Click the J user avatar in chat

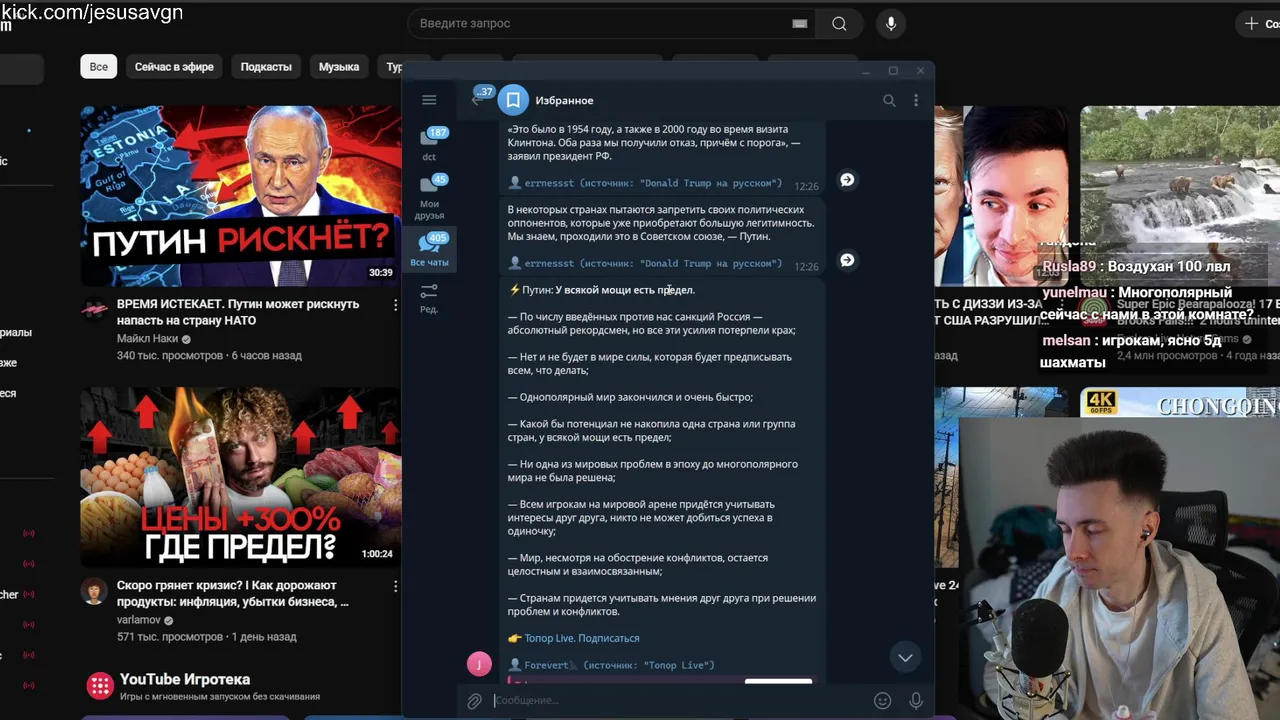tap(479, 663)
